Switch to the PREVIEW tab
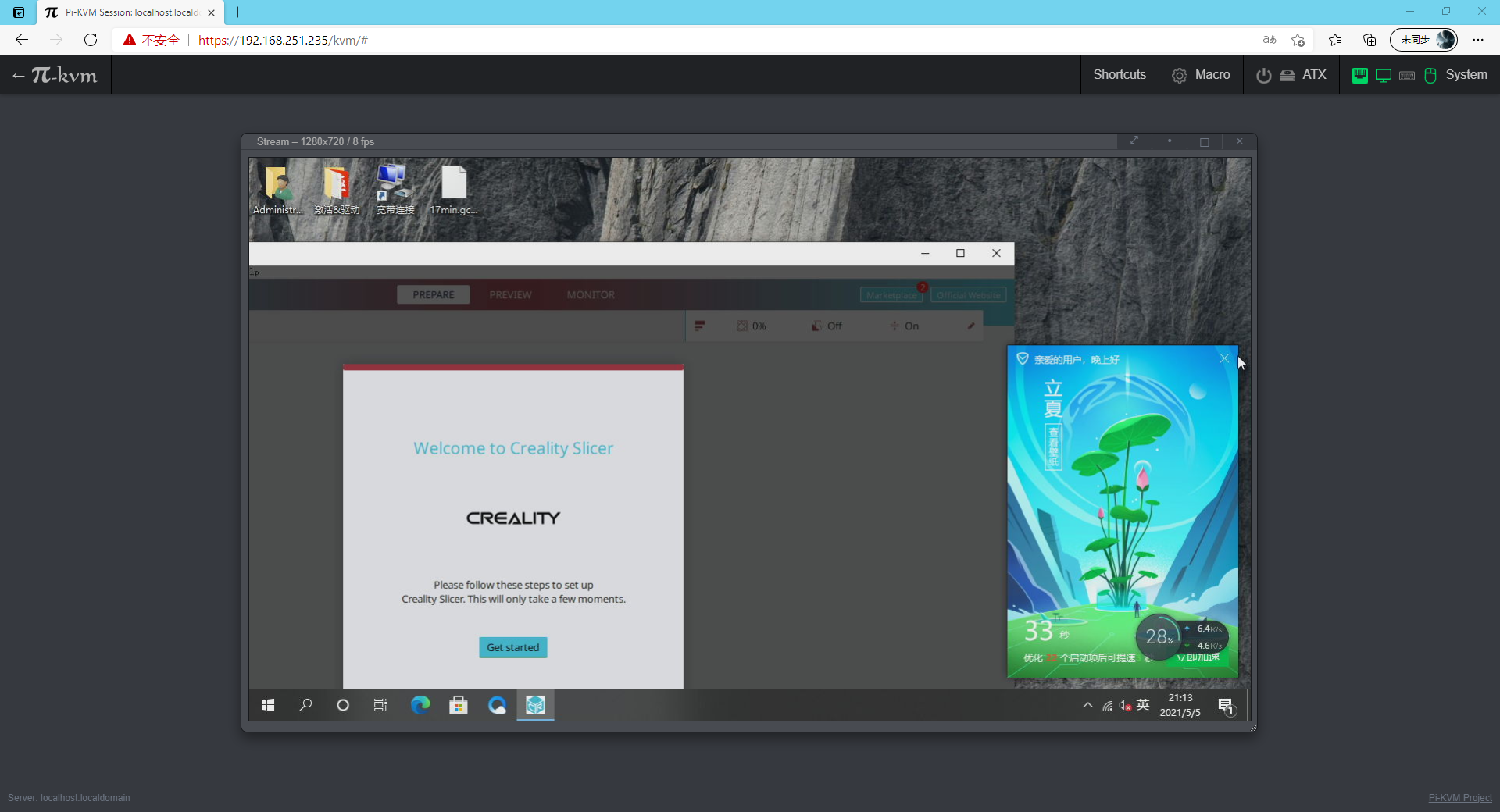1500x812 pixels. (x=510, y=294)
